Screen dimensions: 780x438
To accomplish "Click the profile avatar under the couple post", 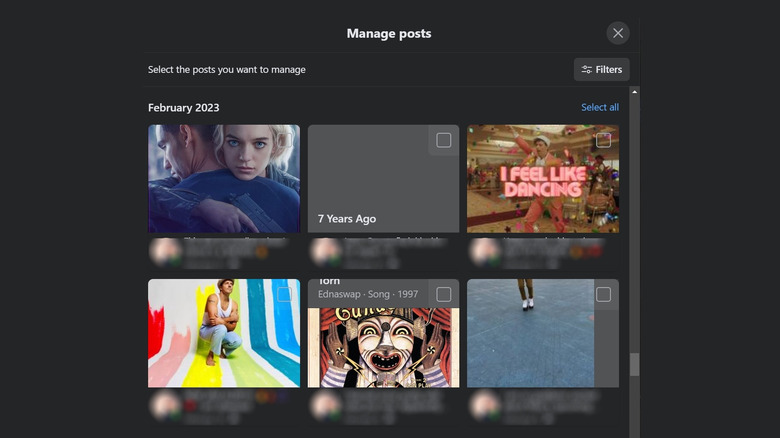I will pos(163,250).
